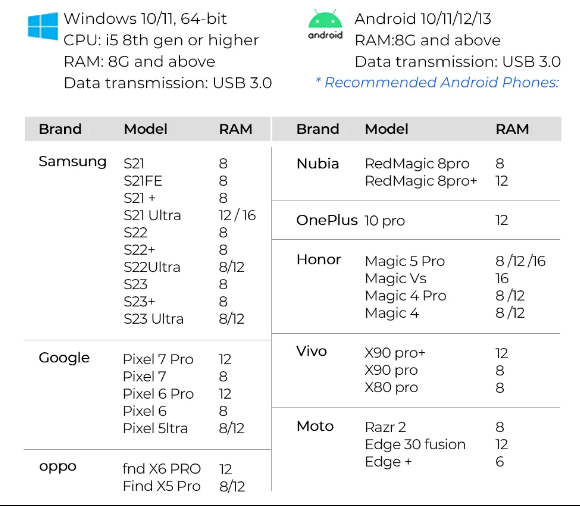
Task: Click the S23 Ultra model row
Action: click(x=184, y=319)
